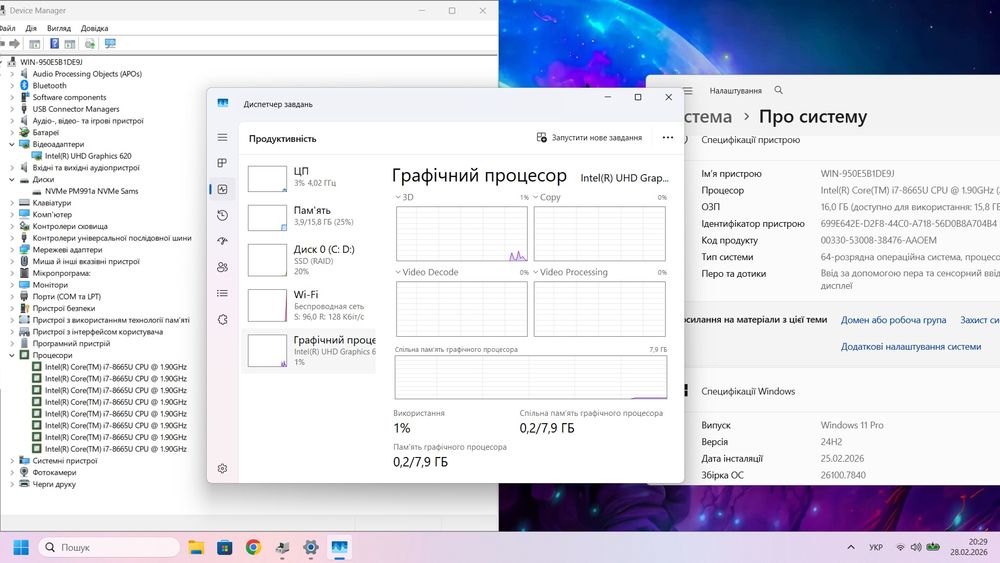
Task: Click the Windows 11 Pro edition value
Action: (x=852, y=425)
